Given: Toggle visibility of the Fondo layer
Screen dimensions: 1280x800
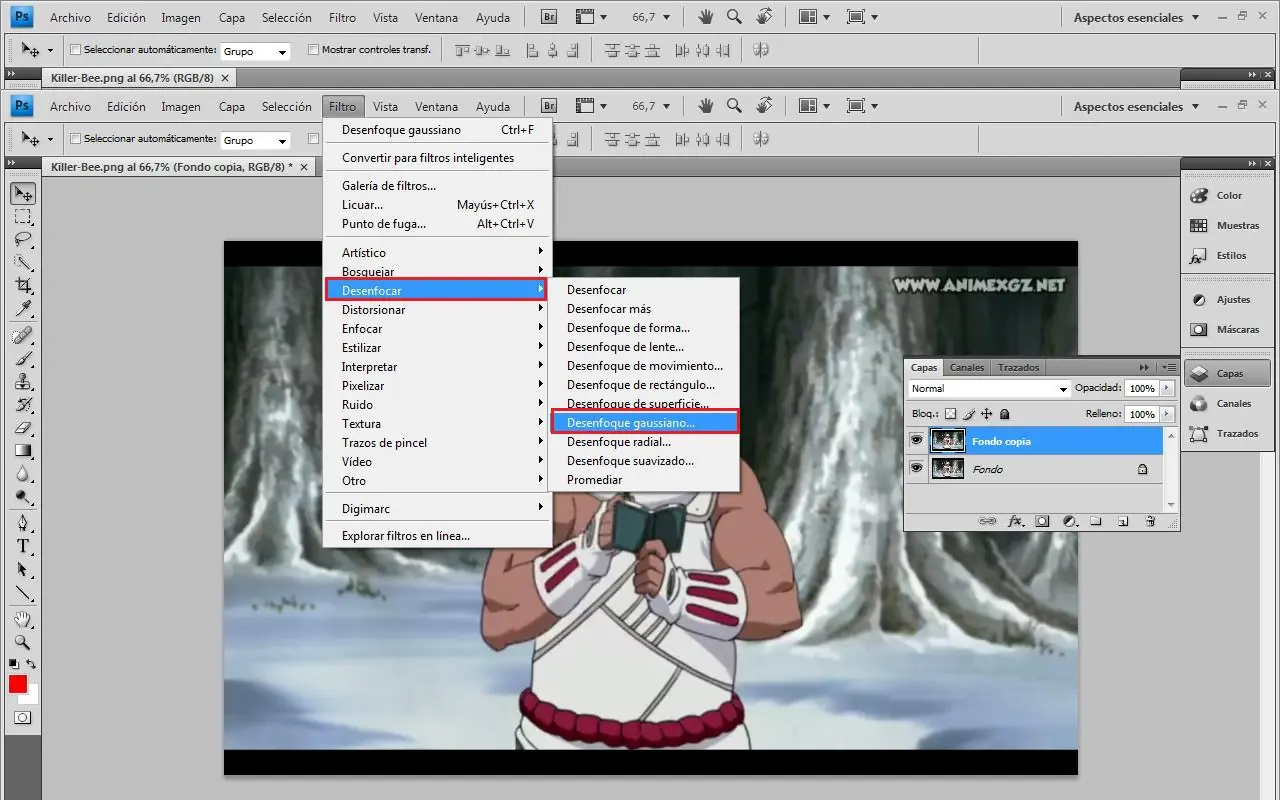Looking at the screenshot, I should click(x=916, y=468).
